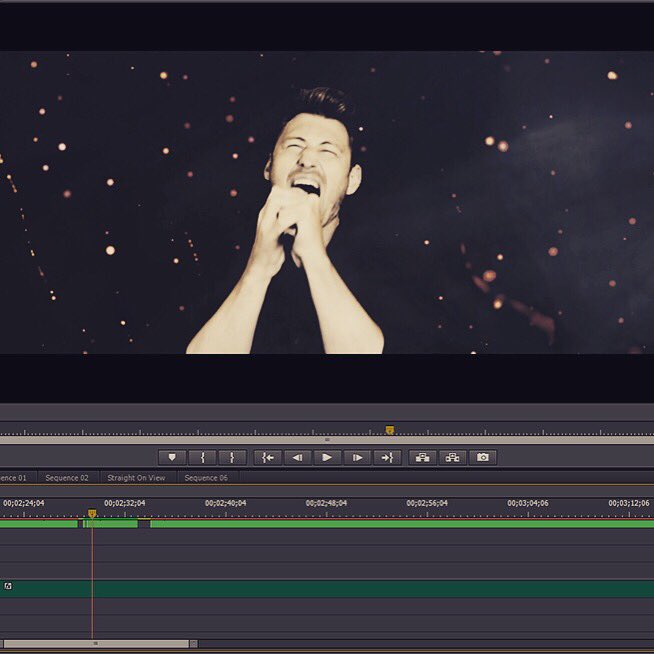Click the timeline horizontal scrollbar thumb

click(x=96, y=644)
